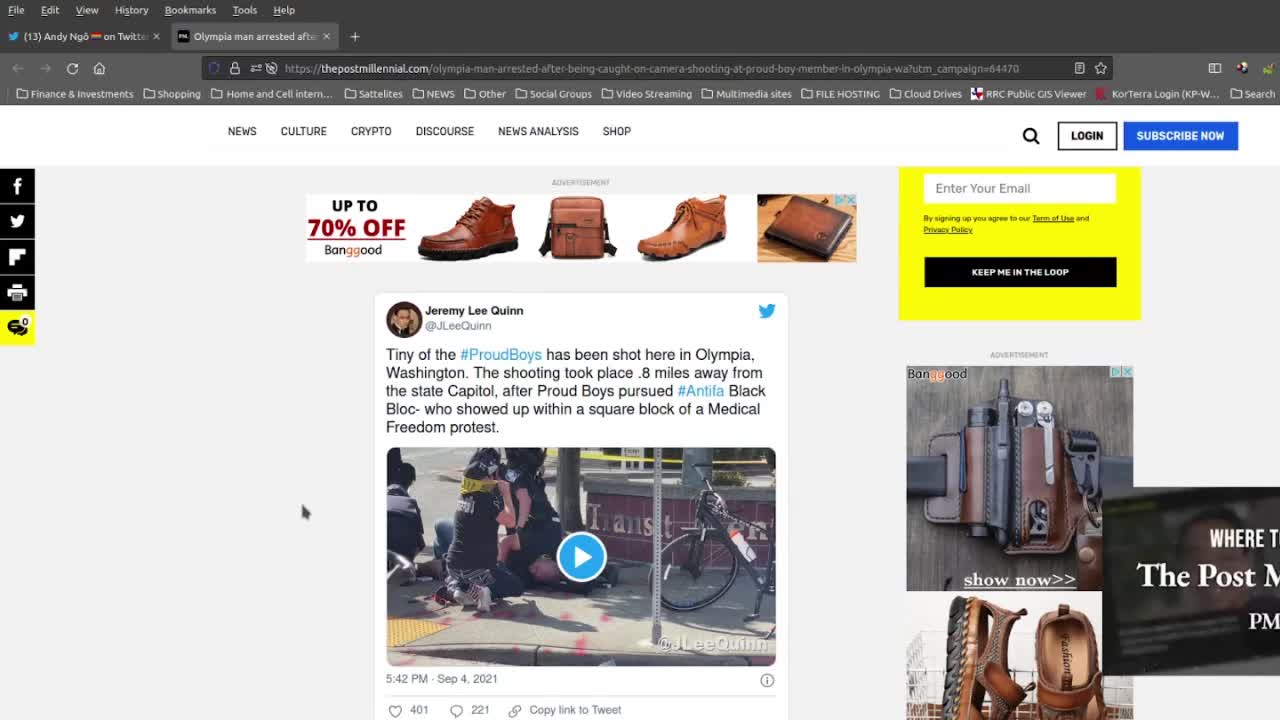This screenshot has width=1280, height=720.
Task: Open Multimedia sites bookmark folder
Action: [x=746, y=94]
